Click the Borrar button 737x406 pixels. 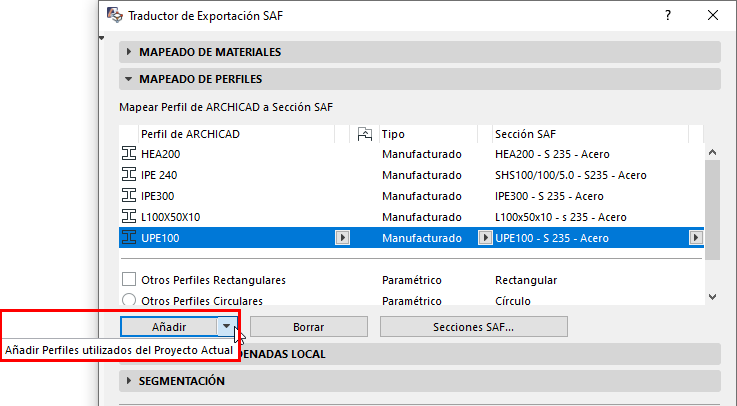pos(308,326)
